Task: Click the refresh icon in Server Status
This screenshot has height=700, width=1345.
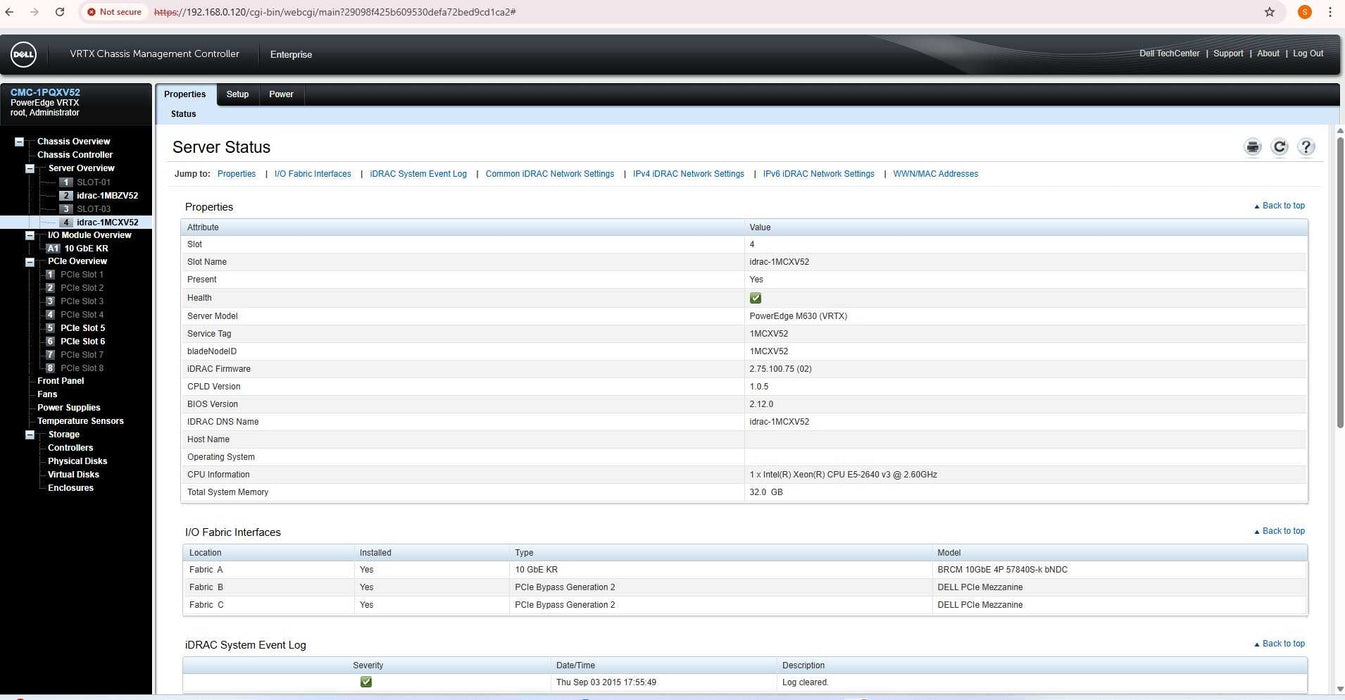Action: (x=1279, y=147)
